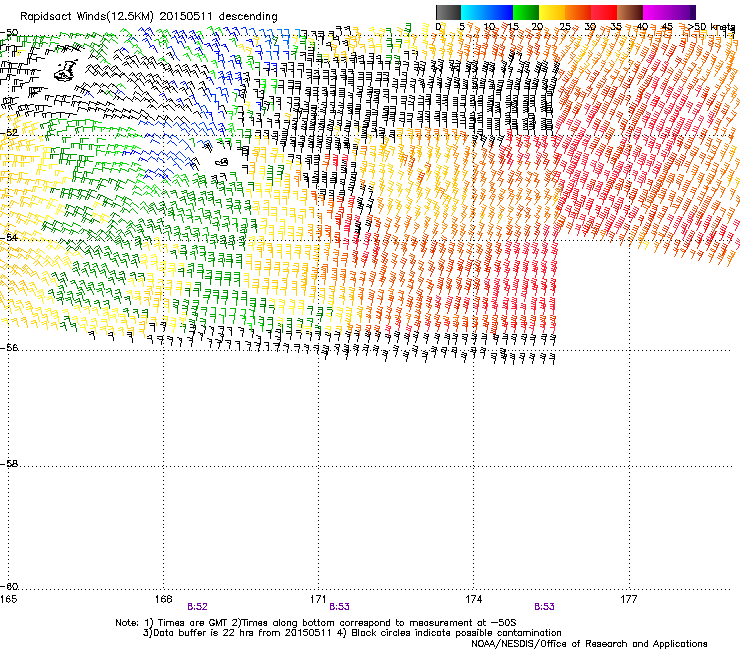740x650 pixels.
Task: Select the gray 0-5 knots color bar segment
Action: (448, 12)
